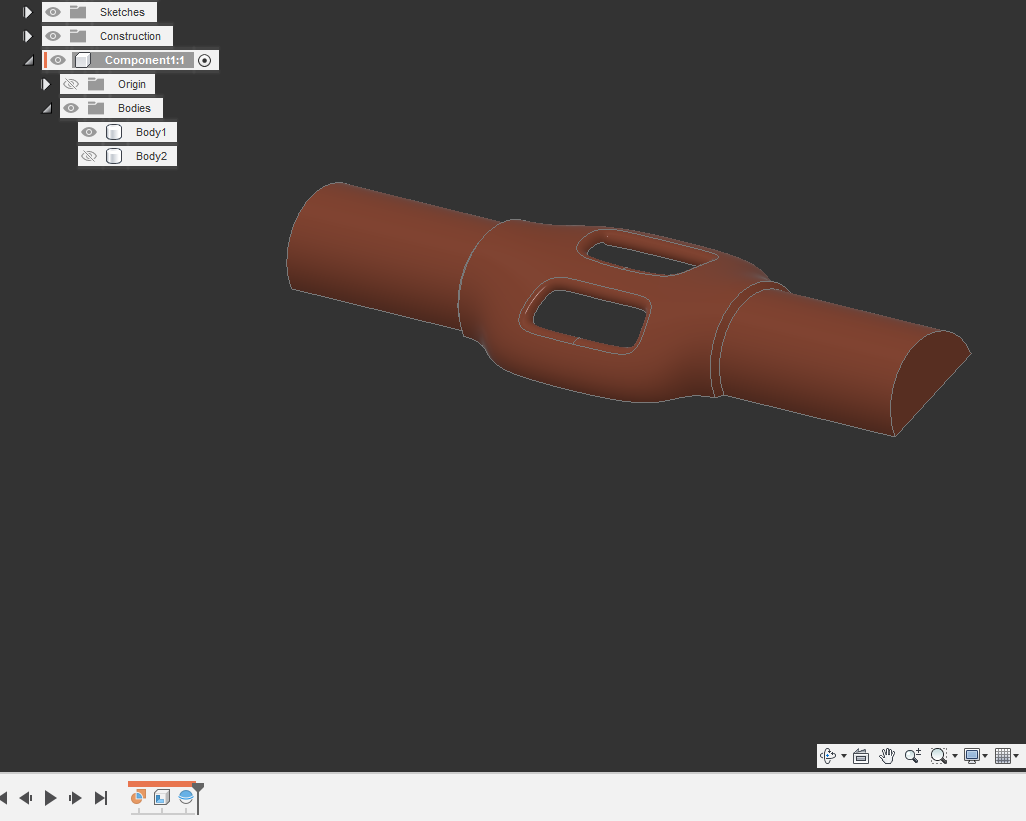Click the Grid and Snaps icon
Viewport: 1026px width, 821px height.
pos(1004,756)
